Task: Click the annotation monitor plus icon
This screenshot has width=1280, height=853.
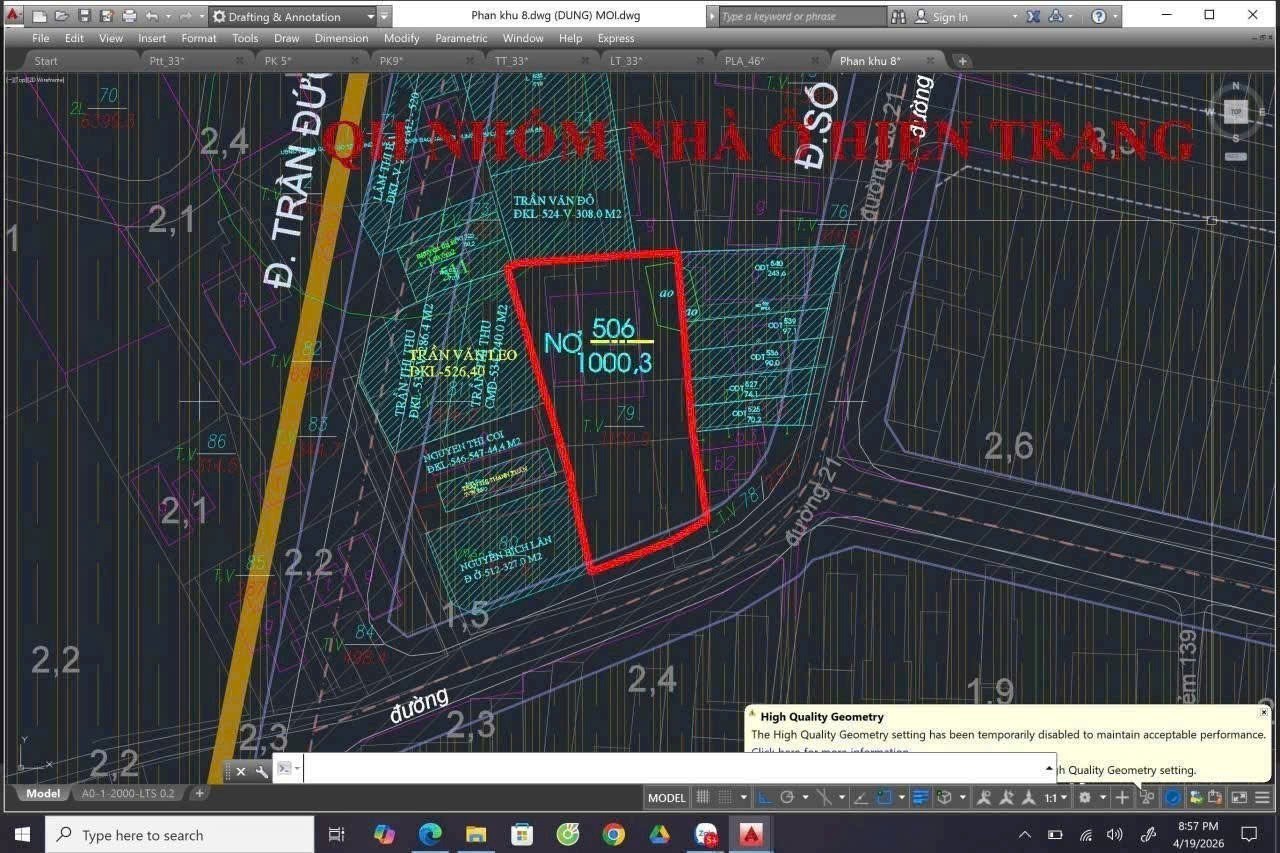Action: point(1121,797)
